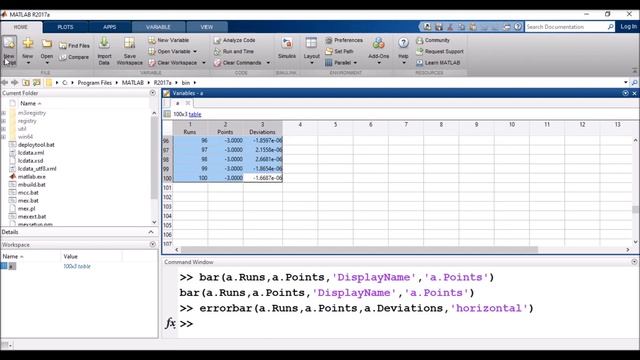
Task: Expand the Command Window actions menu
Action: pyautogui.click(x=634, y=262)
